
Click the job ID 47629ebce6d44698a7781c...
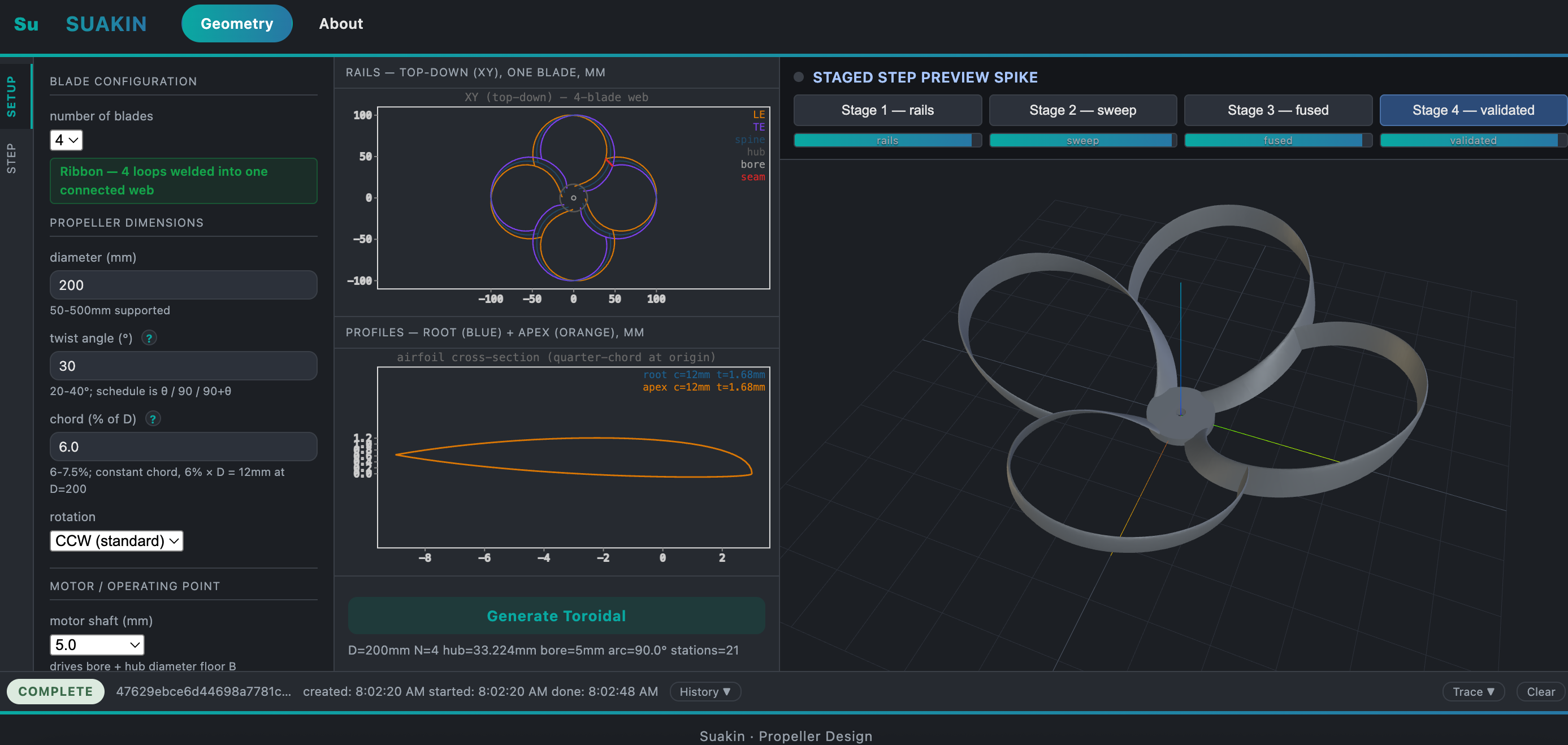[203, 691]
